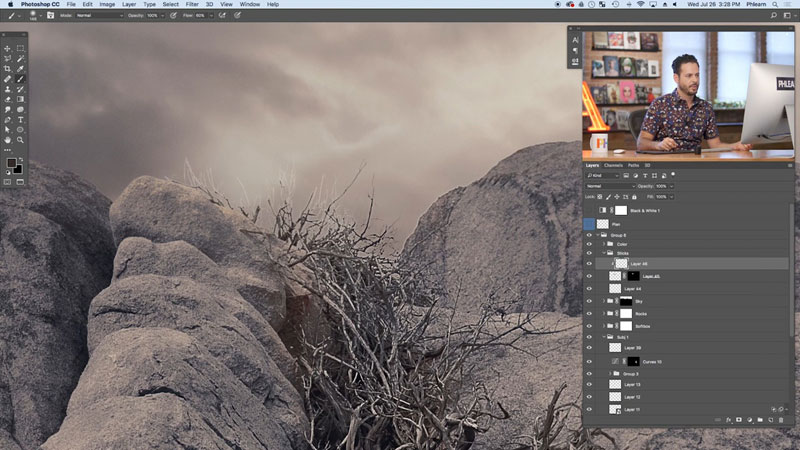The height and width of the screenshot is (450, 800).
Task: Select the Ellipse shape tool
Action: (20, 130)
